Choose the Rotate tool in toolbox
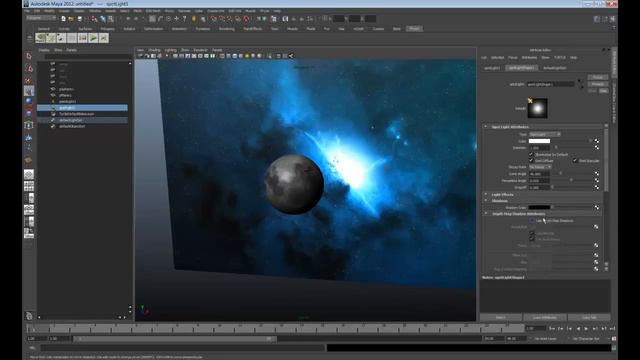640x360 pixels. tap(29, 102)
